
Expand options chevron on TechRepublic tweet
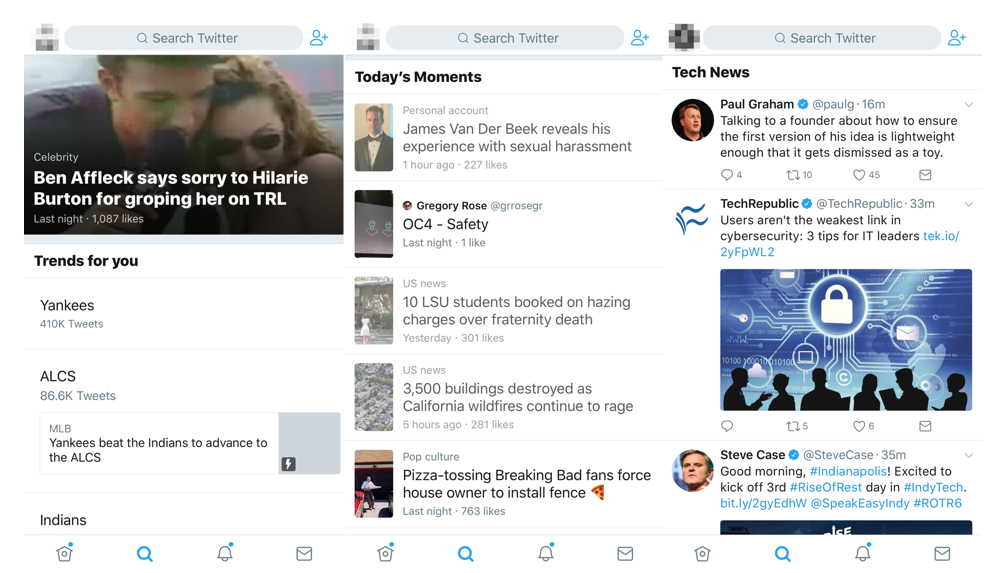click(x=969, y=204)
